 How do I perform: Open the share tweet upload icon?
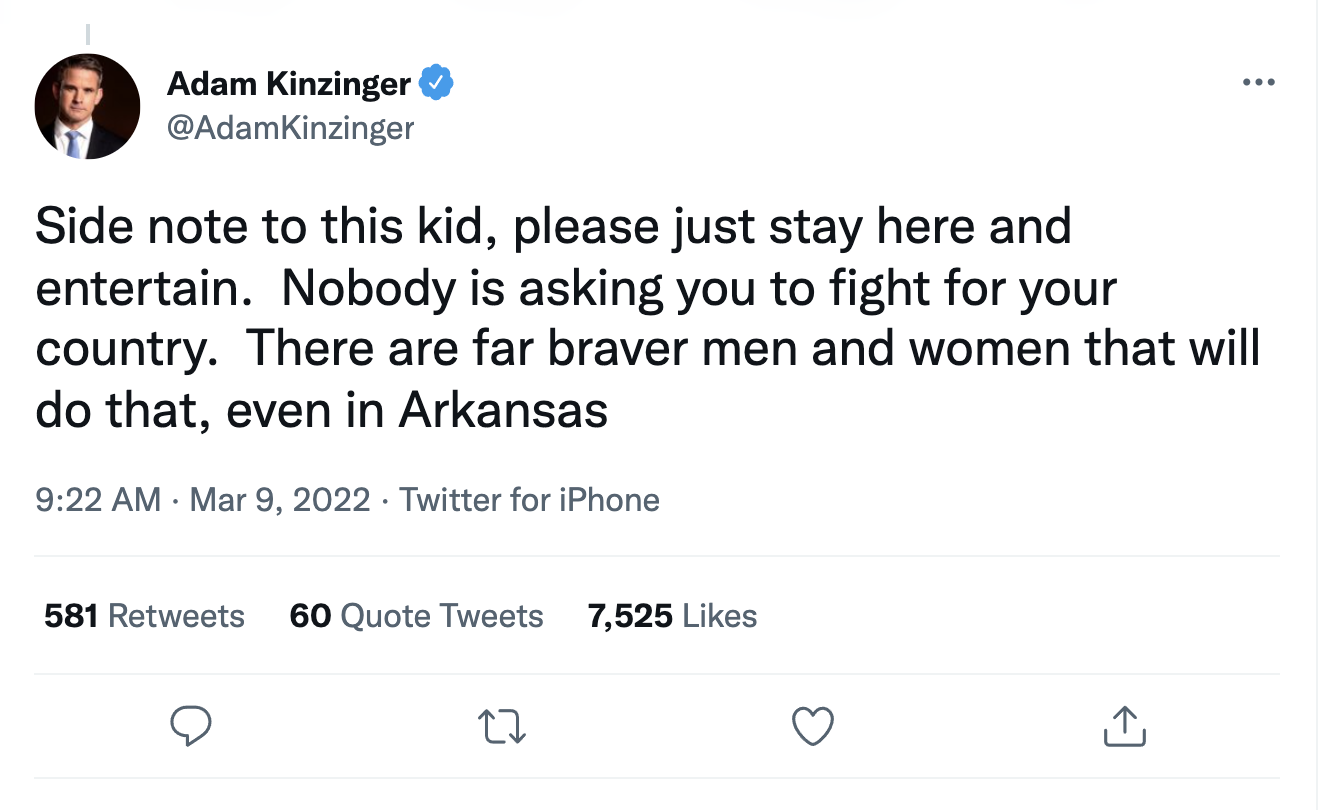[x=1124, y=726]
